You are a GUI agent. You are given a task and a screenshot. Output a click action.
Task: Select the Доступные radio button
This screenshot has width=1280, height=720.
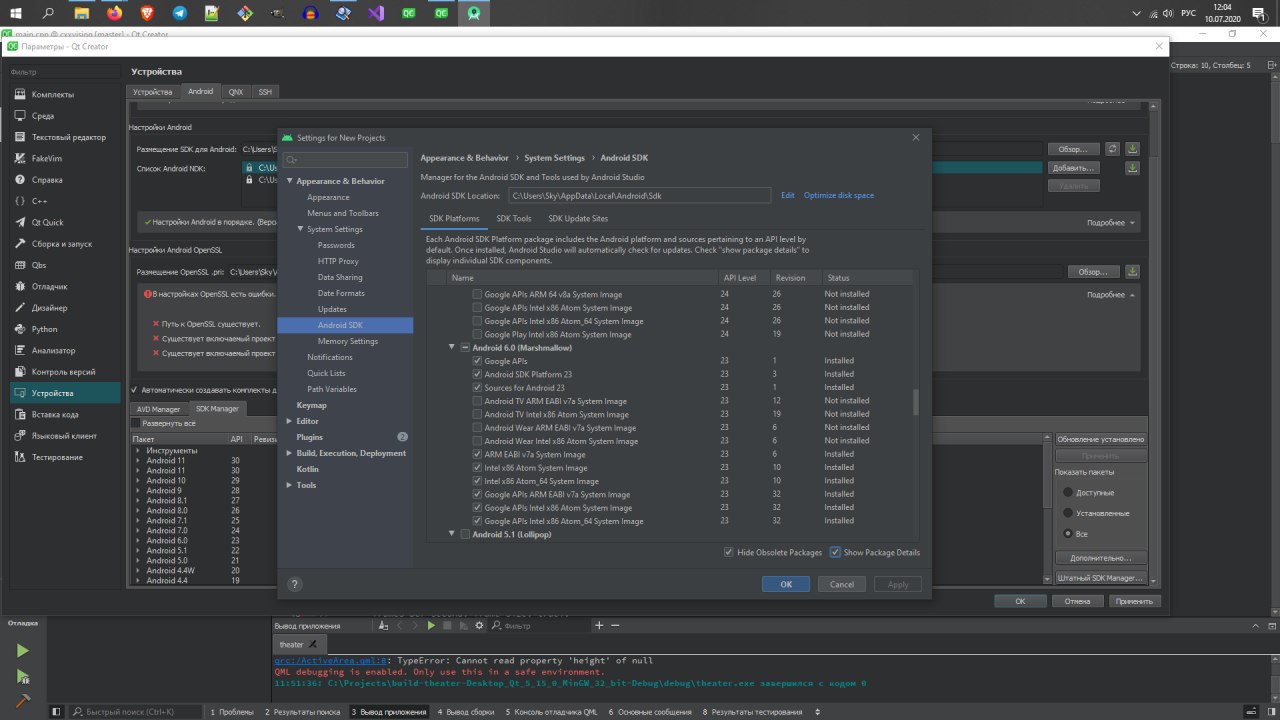click(1068, 492)
